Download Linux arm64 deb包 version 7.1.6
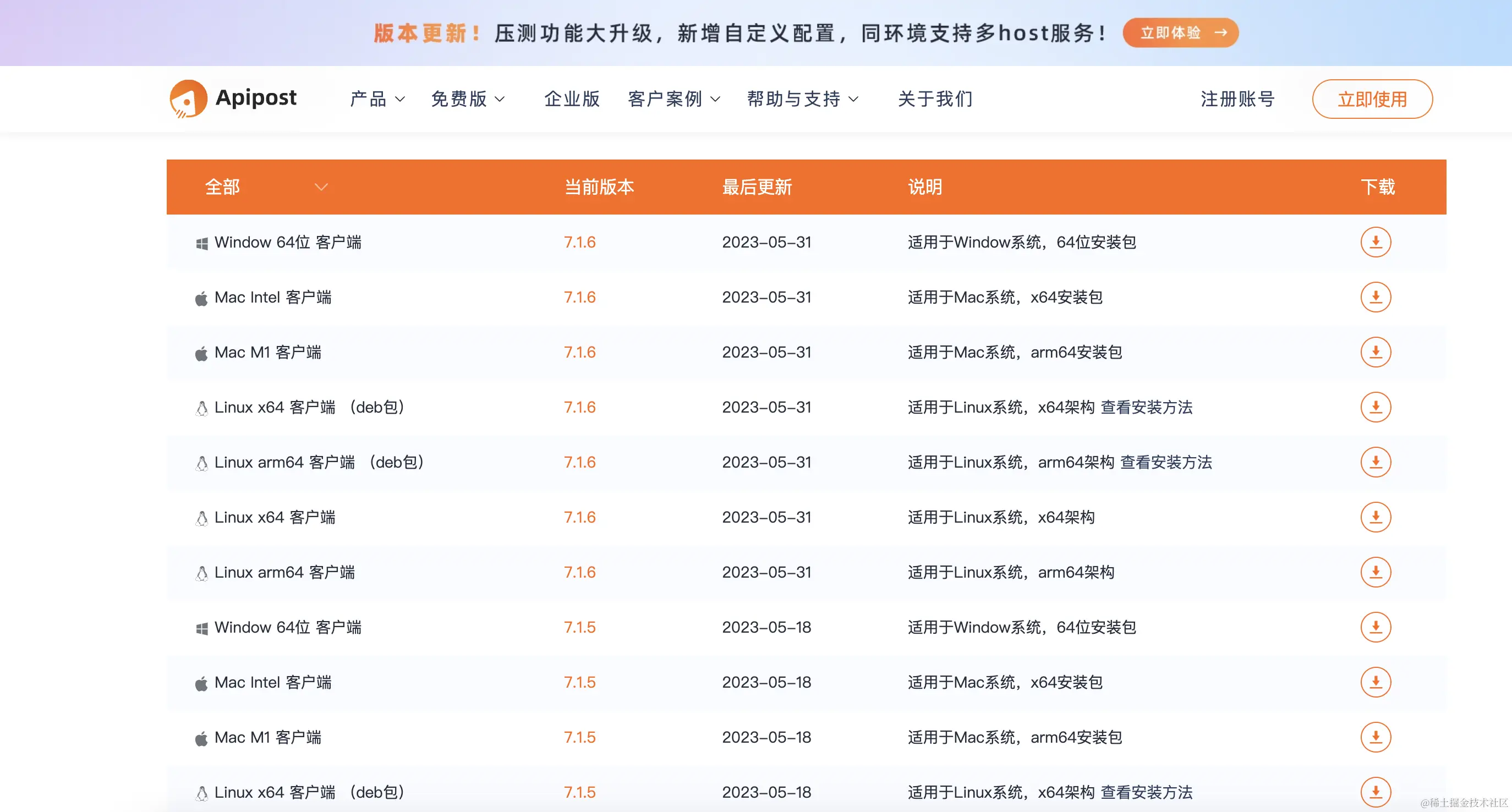This screenshot has width=1512, height=812. point(1375,462)
